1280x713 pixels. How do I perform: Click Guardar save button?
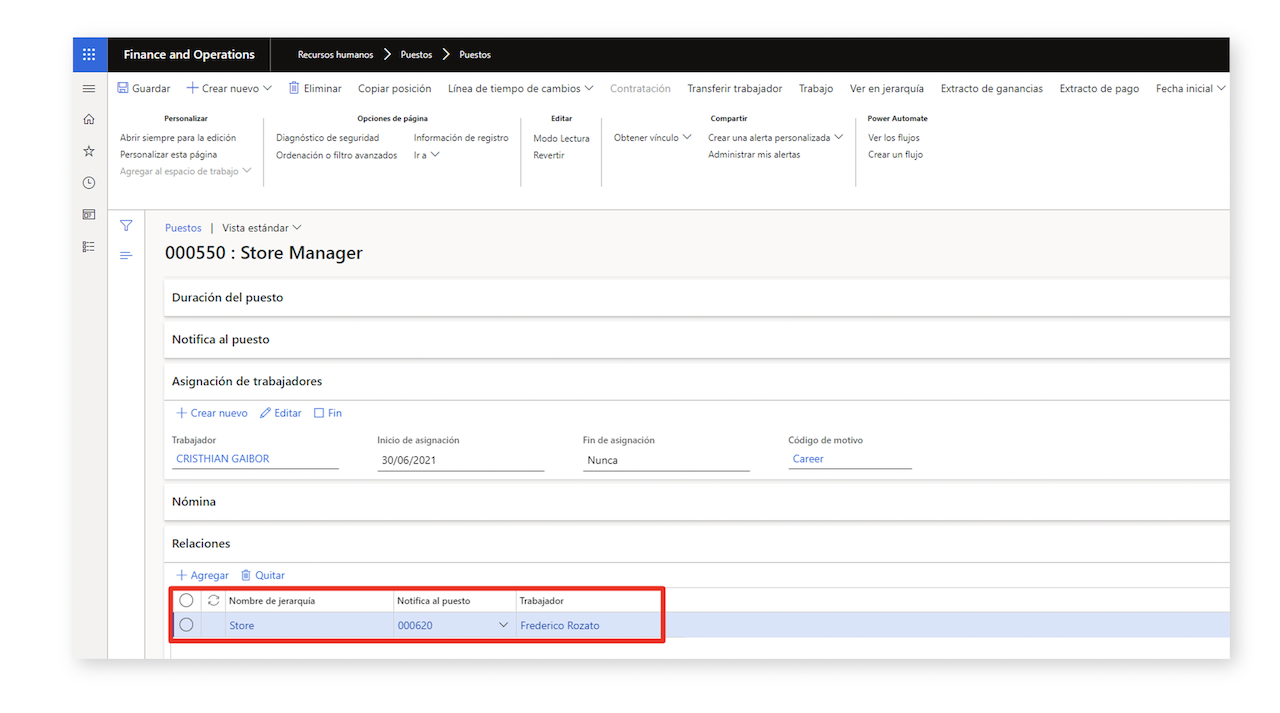(x=144, y=88)
